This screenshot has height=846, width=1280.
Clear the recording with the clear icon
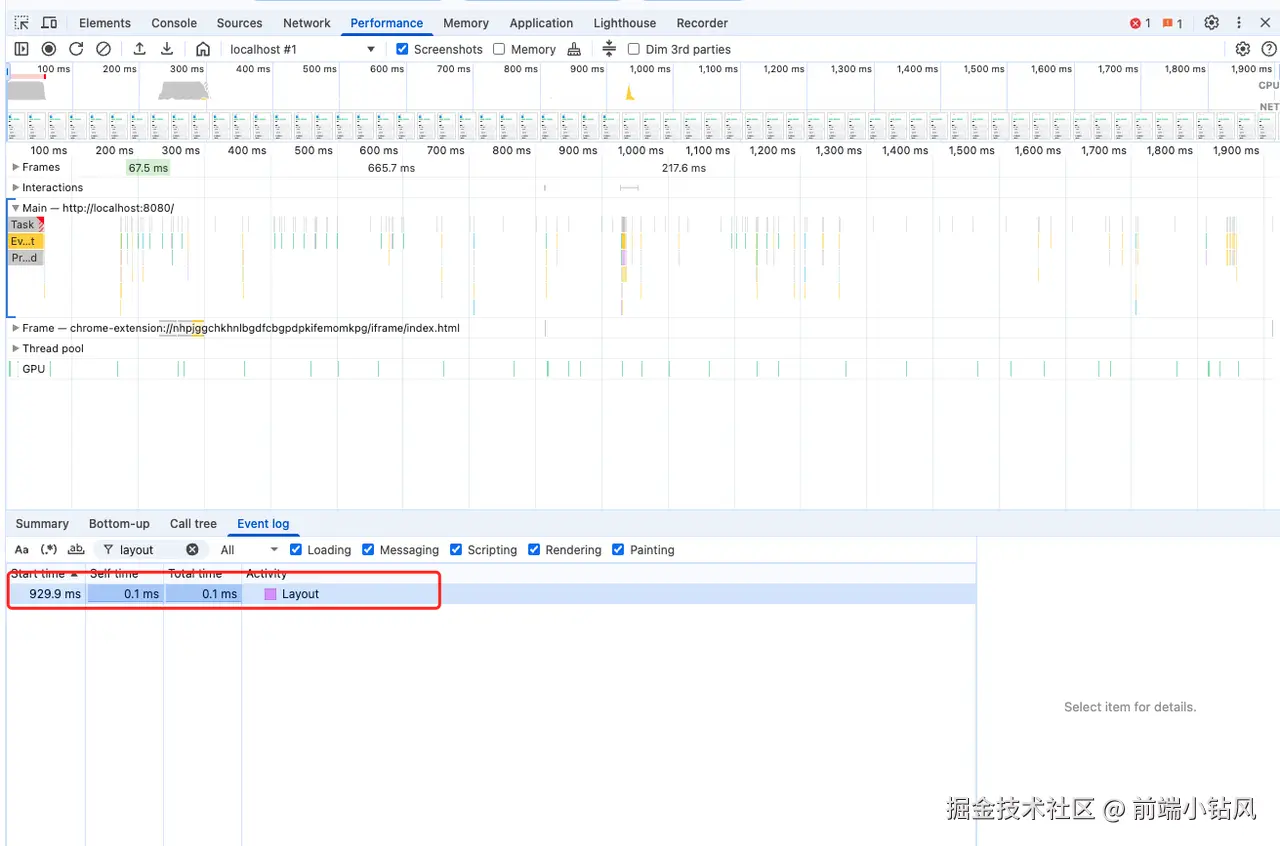[103, 49]
